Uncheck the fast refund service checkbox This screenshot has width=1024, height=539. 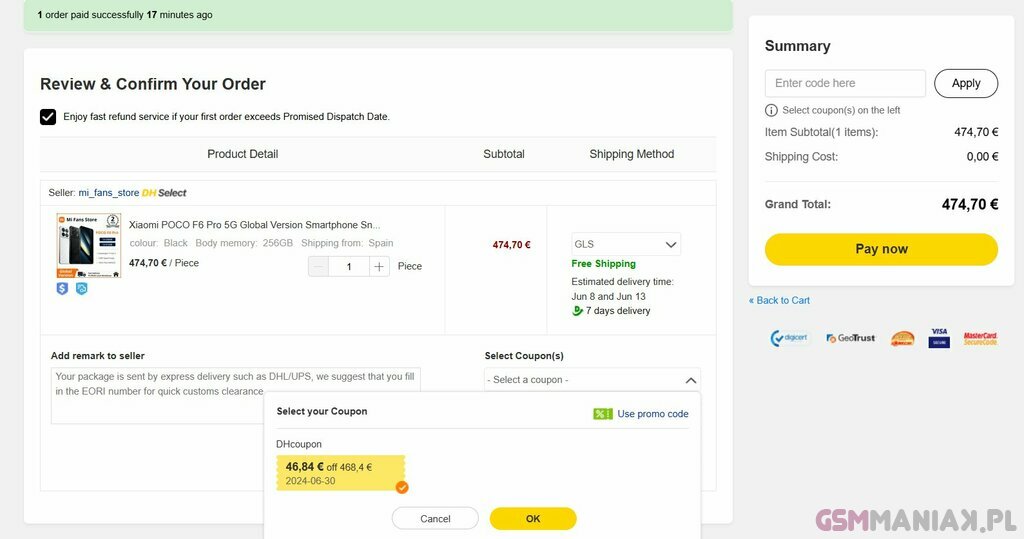[x=48, y=117]
